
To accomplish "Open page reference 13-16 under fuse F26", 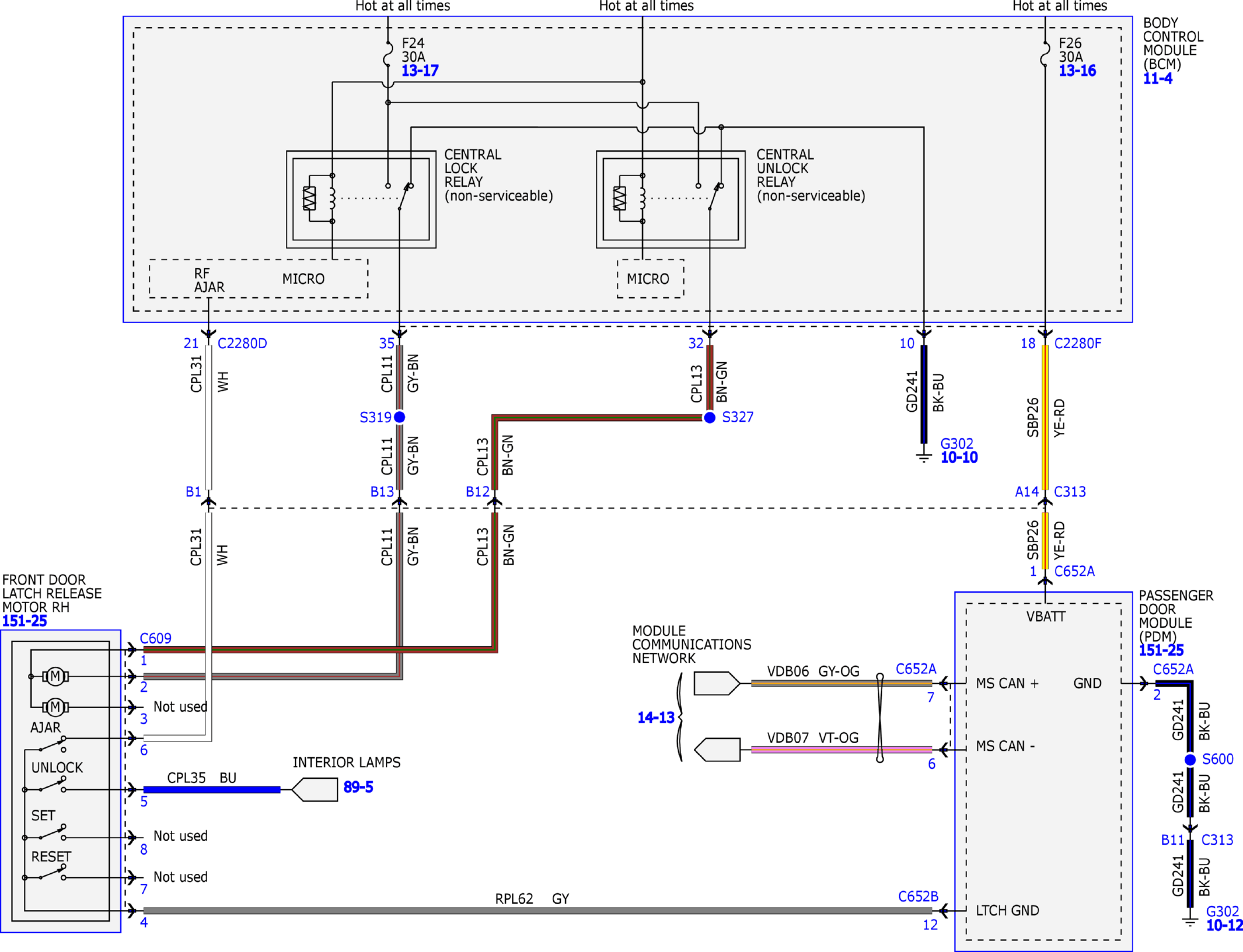I will tap(1077, 71).
